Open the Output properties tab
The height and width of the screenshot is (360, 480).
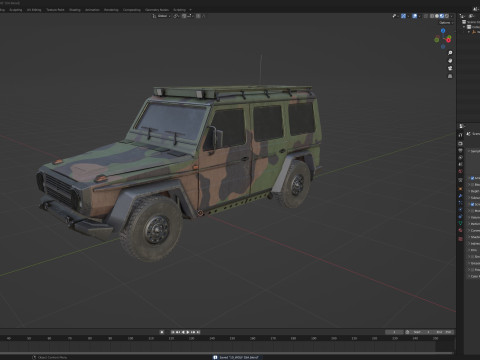[460, 150]
